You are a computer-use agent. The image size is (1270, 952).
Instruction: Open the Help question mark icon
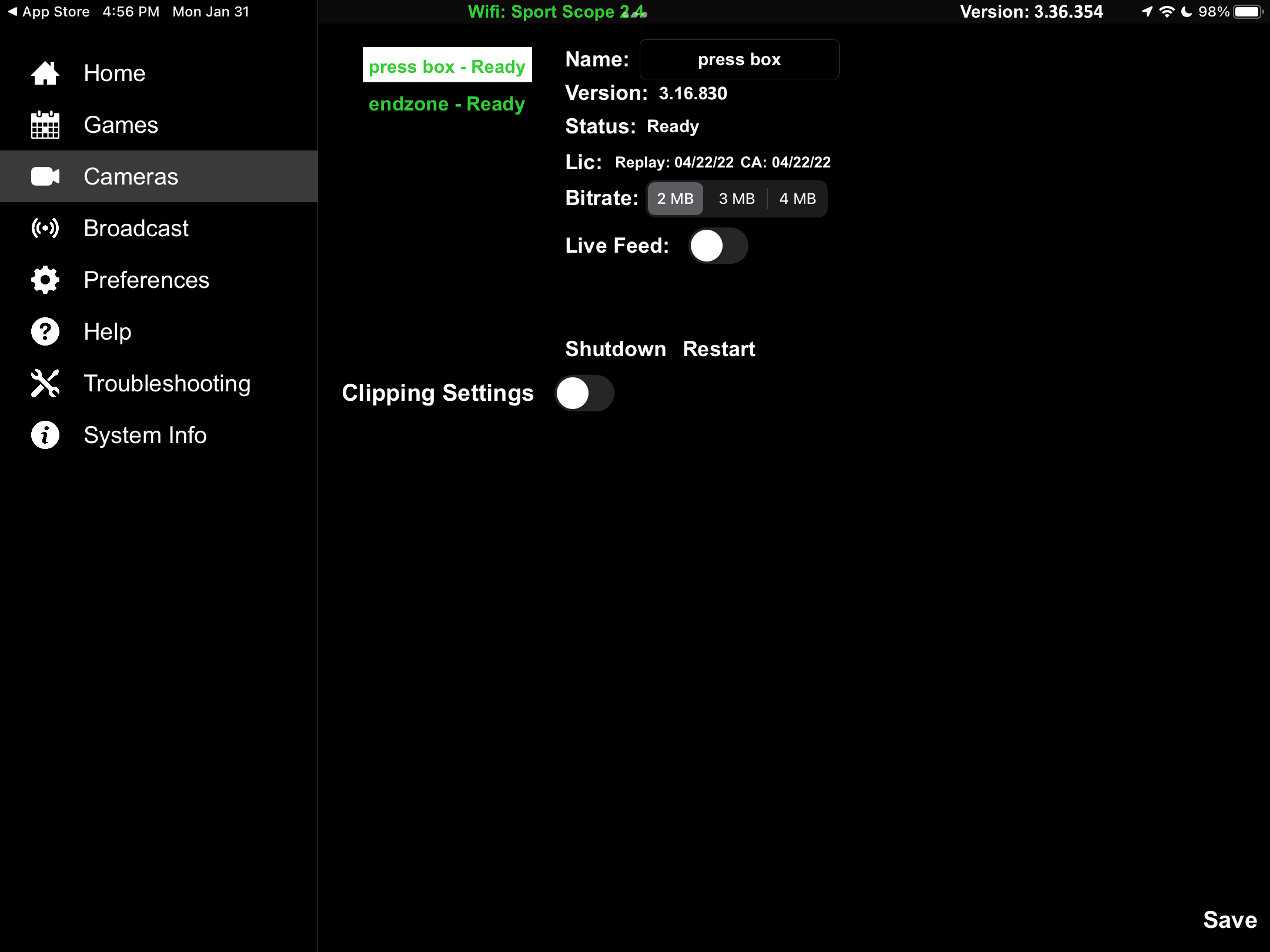coord(45,331)
